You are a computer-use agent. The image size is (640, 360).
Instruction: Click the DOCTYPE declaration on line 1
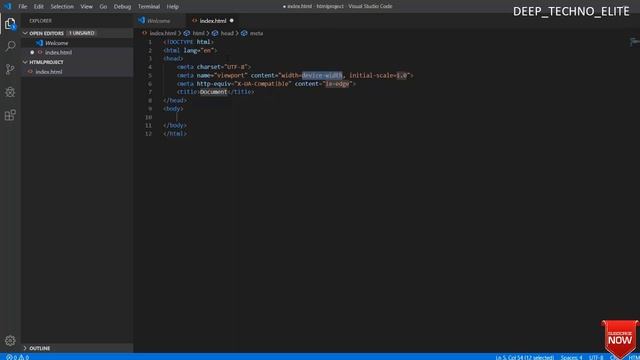189,42
